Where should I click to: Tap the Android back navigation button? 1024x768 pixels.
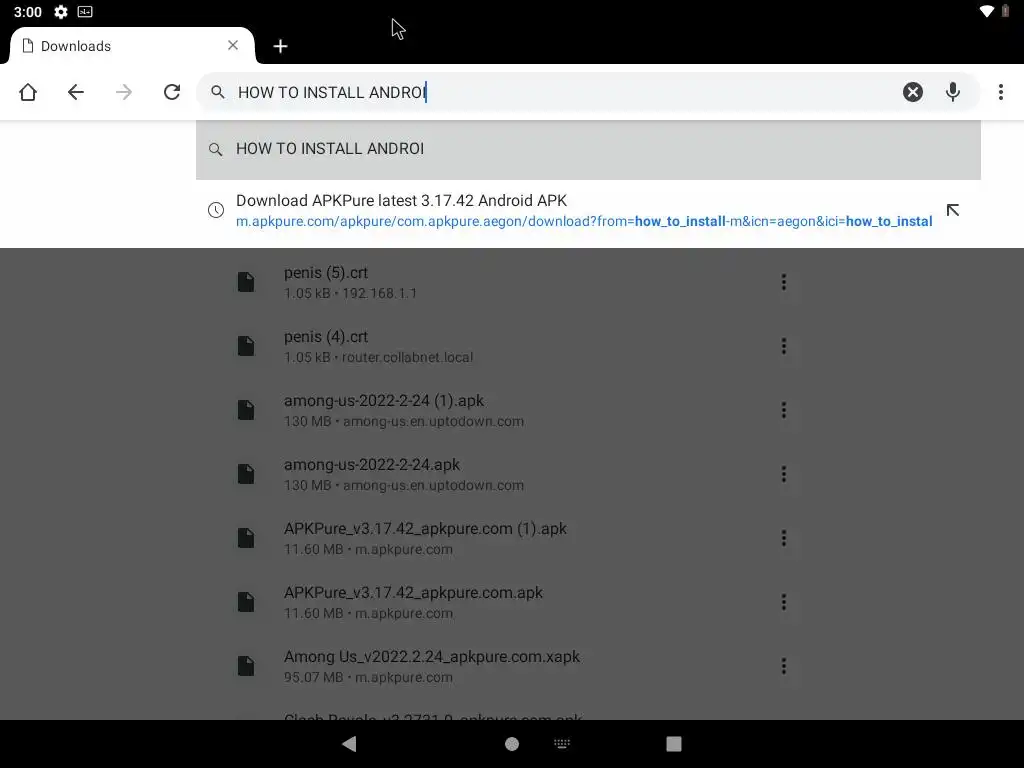349,744
